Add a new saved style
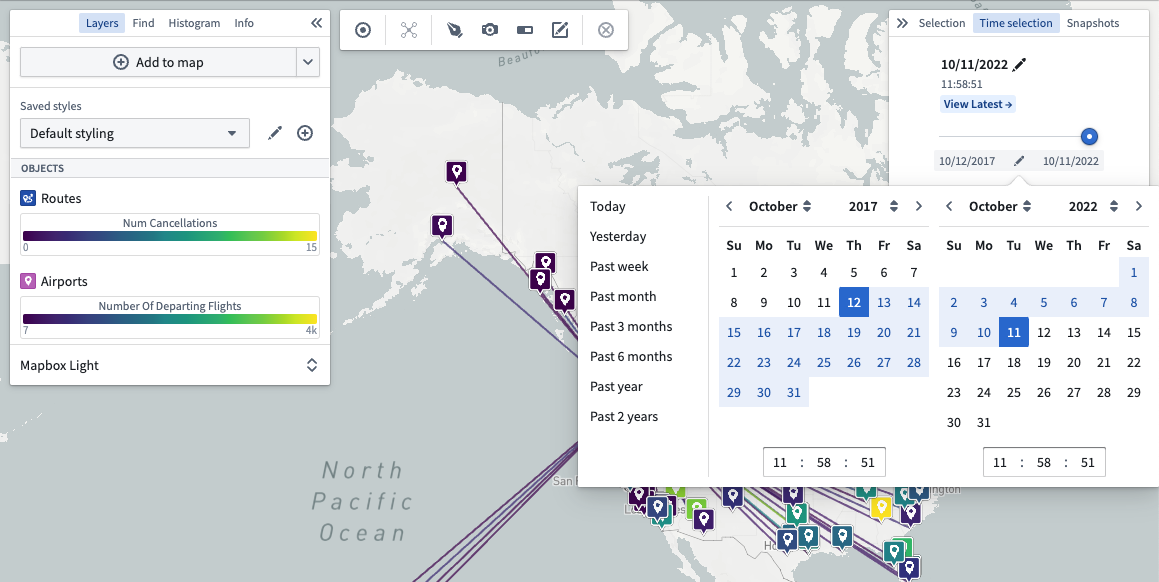Image resolution: width=1159 pixels, height=582 pixels. [305, 133]
